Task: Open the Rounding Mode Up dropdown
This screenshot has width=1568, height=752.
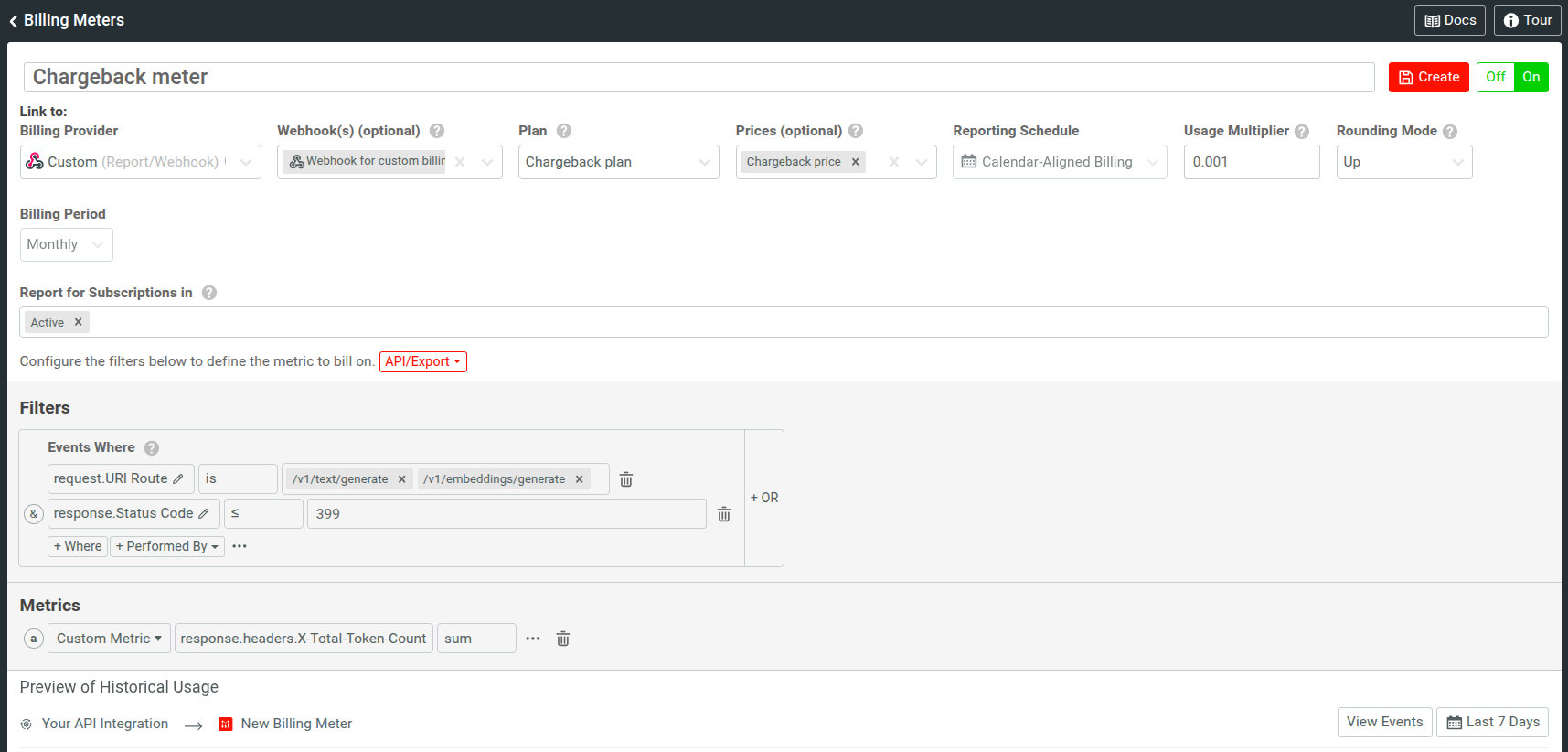Action: point(1404,162)
